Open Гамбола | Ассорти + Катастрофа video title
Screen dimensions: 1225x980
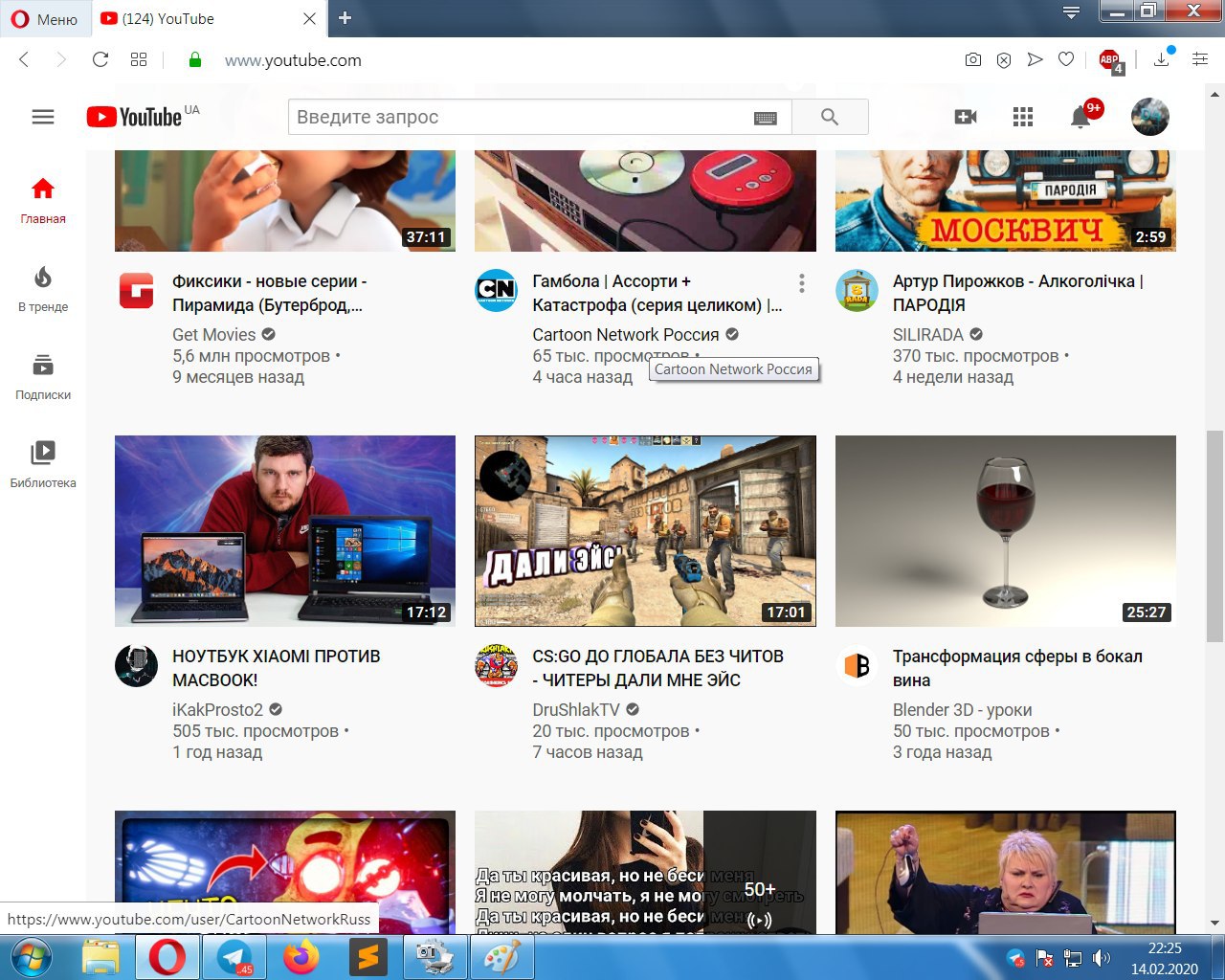coord(657,293)
